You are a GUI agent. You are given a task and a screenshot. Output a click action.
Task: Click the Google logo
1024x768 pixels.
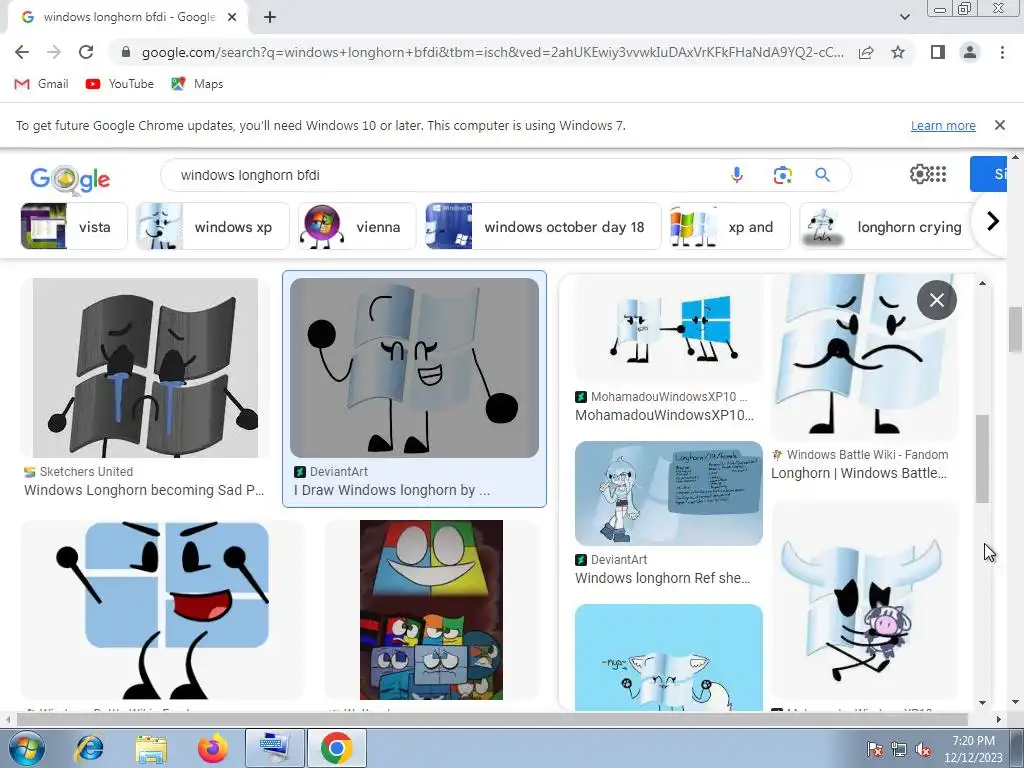[x=71, y=179]
